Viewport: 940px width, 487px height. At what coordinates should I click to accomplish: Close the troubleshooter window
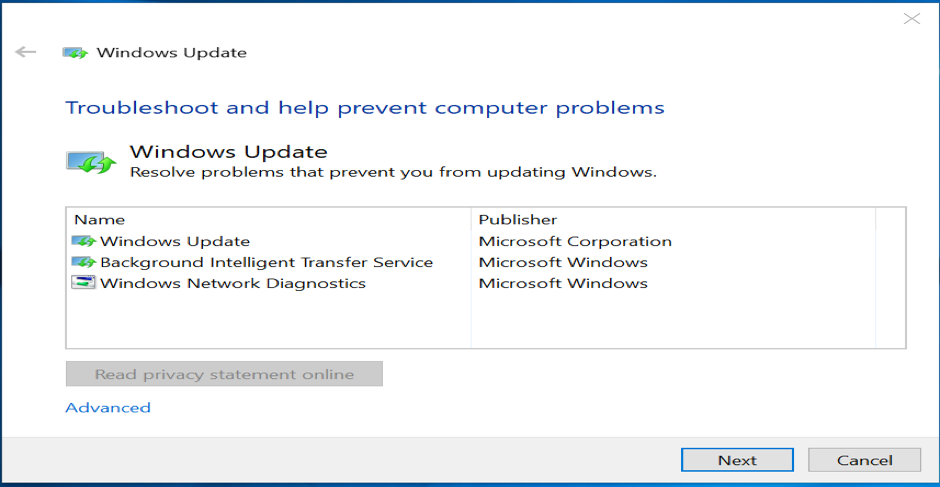911,19
